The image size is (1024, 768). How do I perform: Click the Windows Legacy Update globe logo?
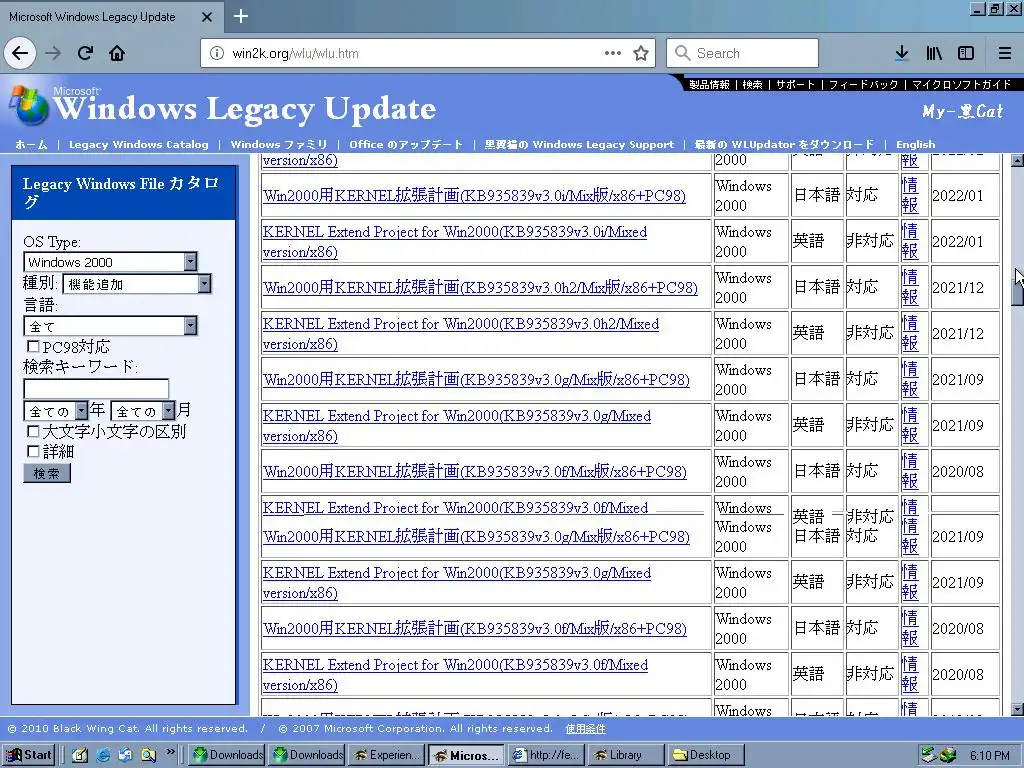[x=29, y=104]
